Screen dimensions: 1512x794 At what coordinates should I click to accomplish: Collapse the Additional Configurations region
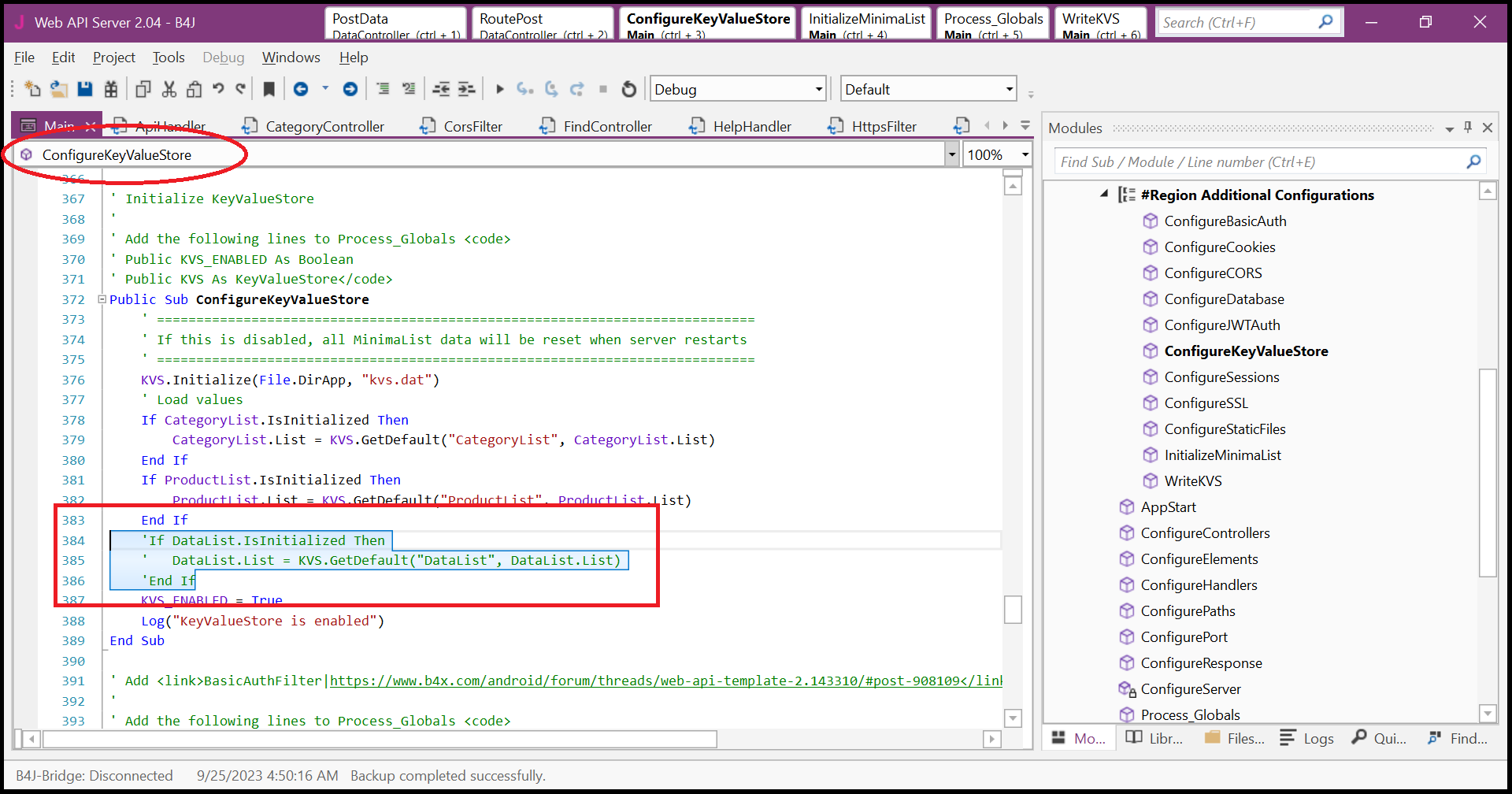(x=1104, y=194)
